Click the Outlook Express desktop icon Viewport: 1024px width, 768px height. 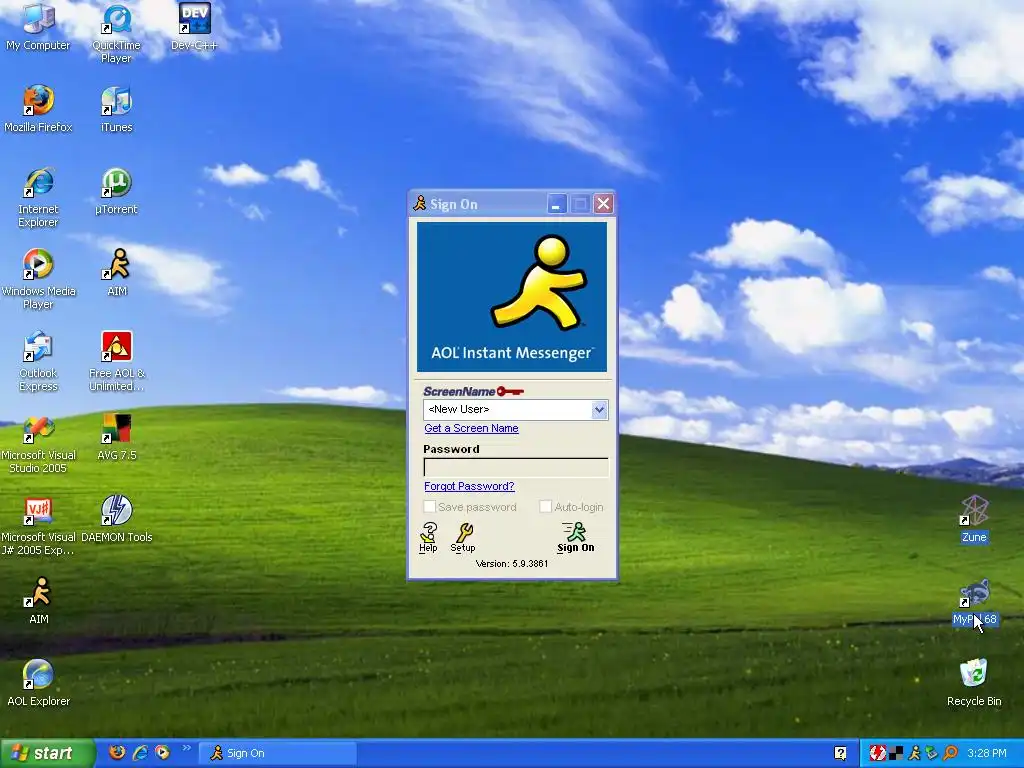38,361
